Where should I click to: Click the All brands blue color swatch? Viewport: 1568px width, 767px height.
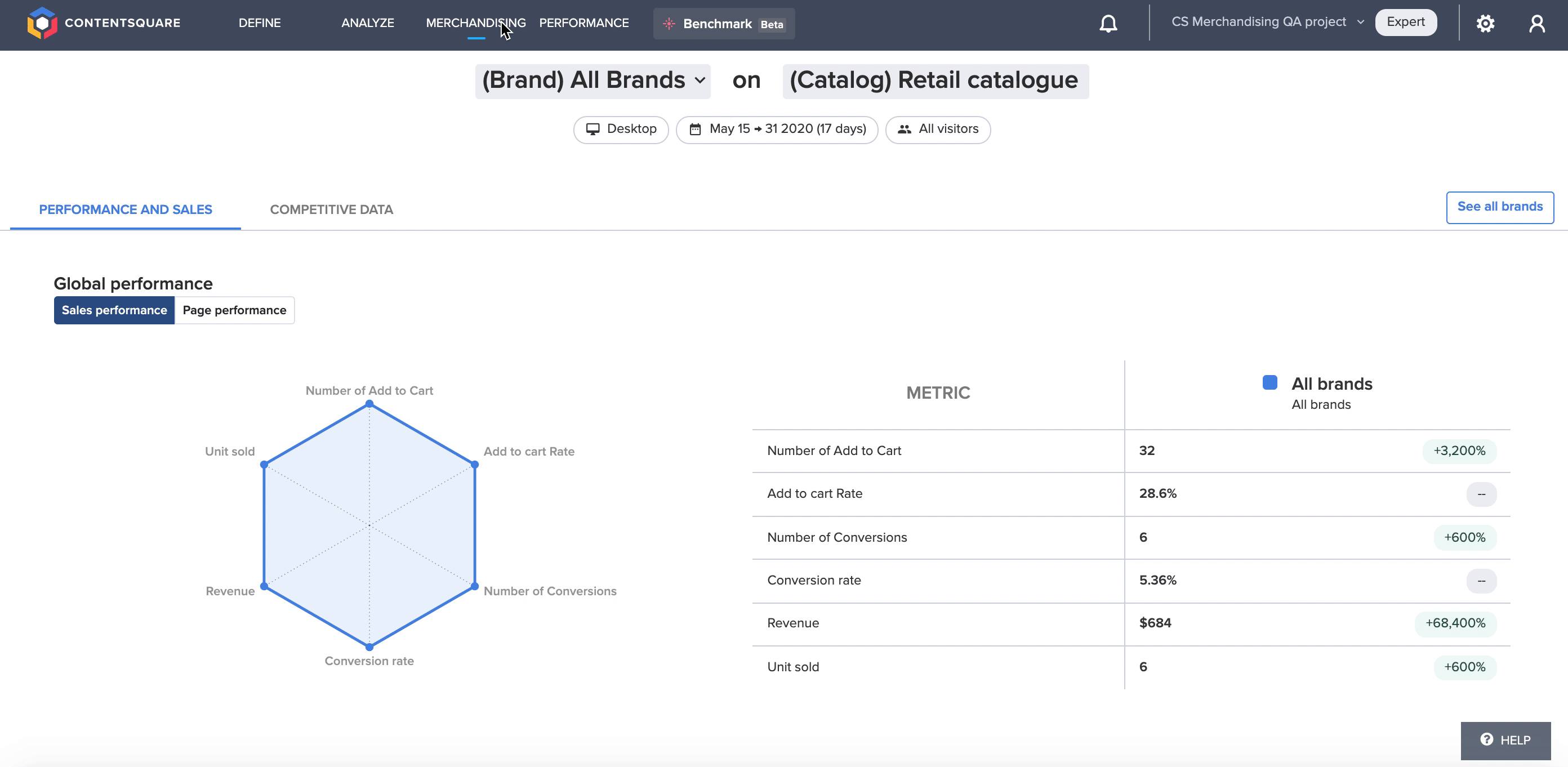[x=1269, y=383]
